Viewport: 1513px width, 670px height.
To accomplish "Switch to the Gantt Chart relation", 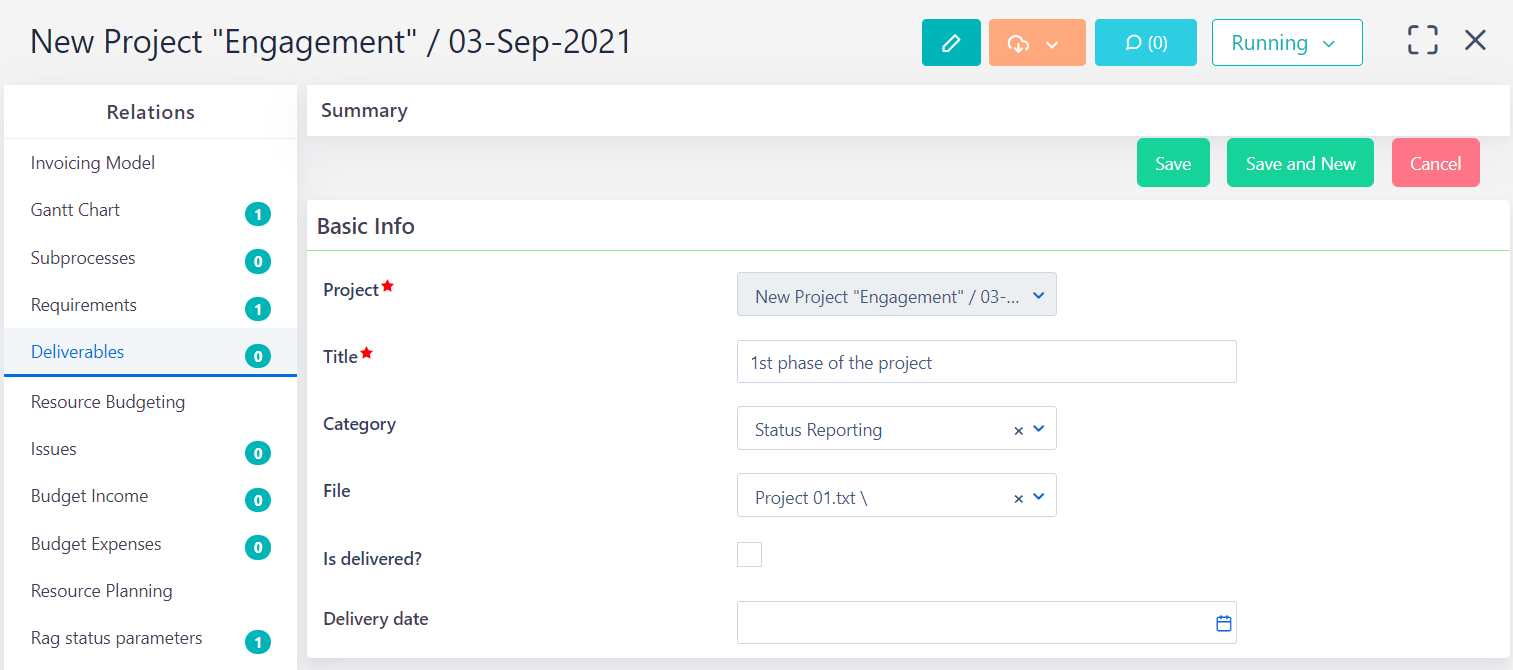I will (x=75, y=209).
